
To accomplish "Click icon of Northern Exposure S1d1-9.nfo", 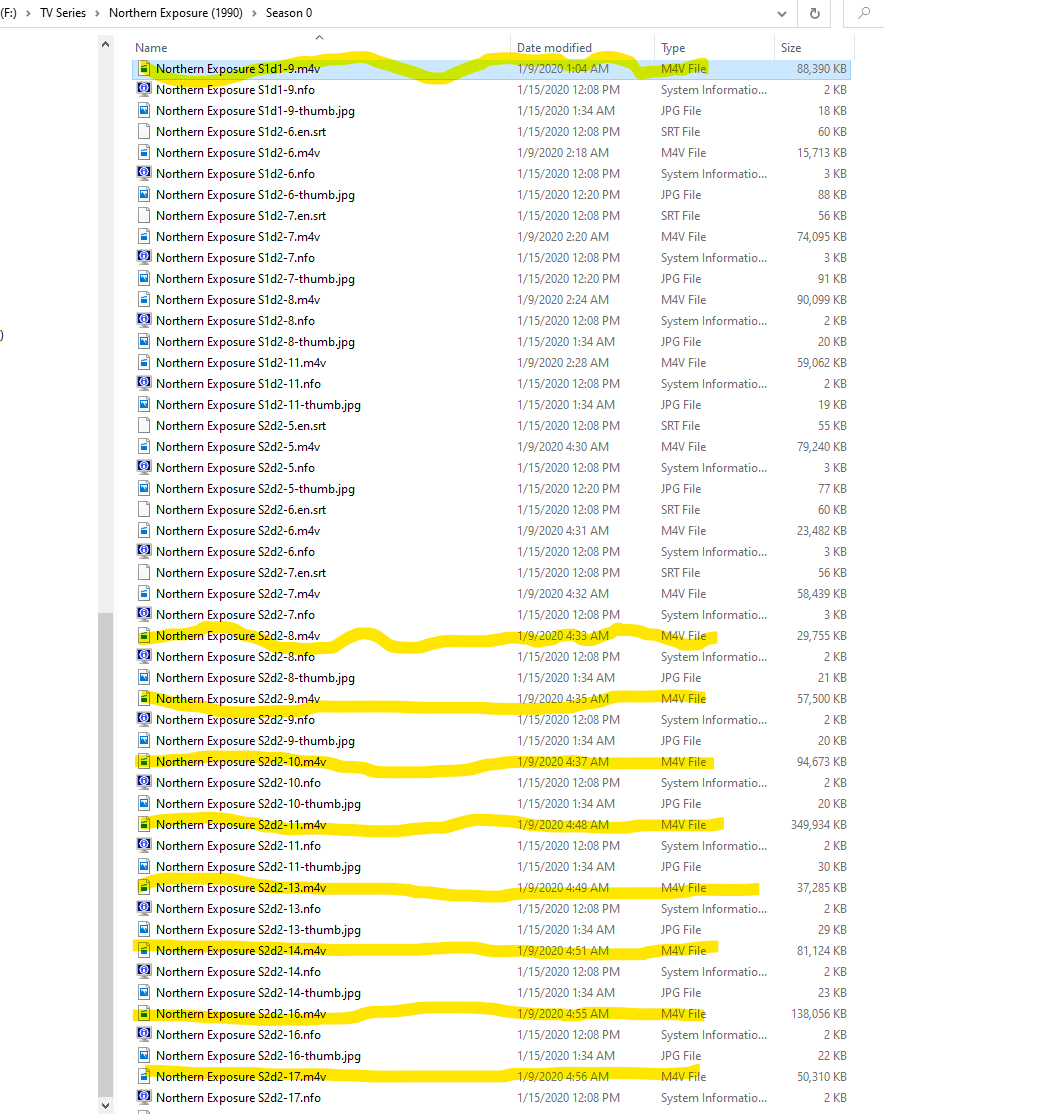I will point(144,89).
